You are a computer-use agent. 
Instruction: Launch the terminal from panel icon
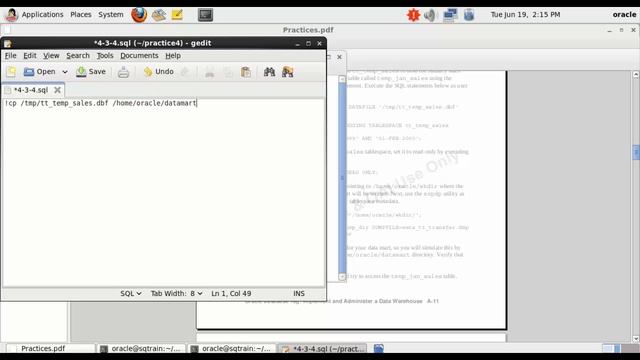205,15
